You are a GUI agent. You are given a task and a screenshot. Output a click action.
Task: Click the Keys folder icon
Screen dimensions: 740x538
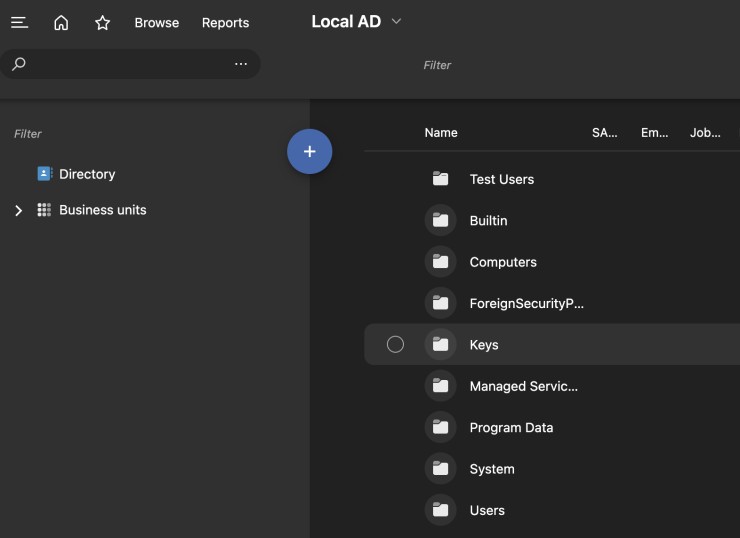440,344
